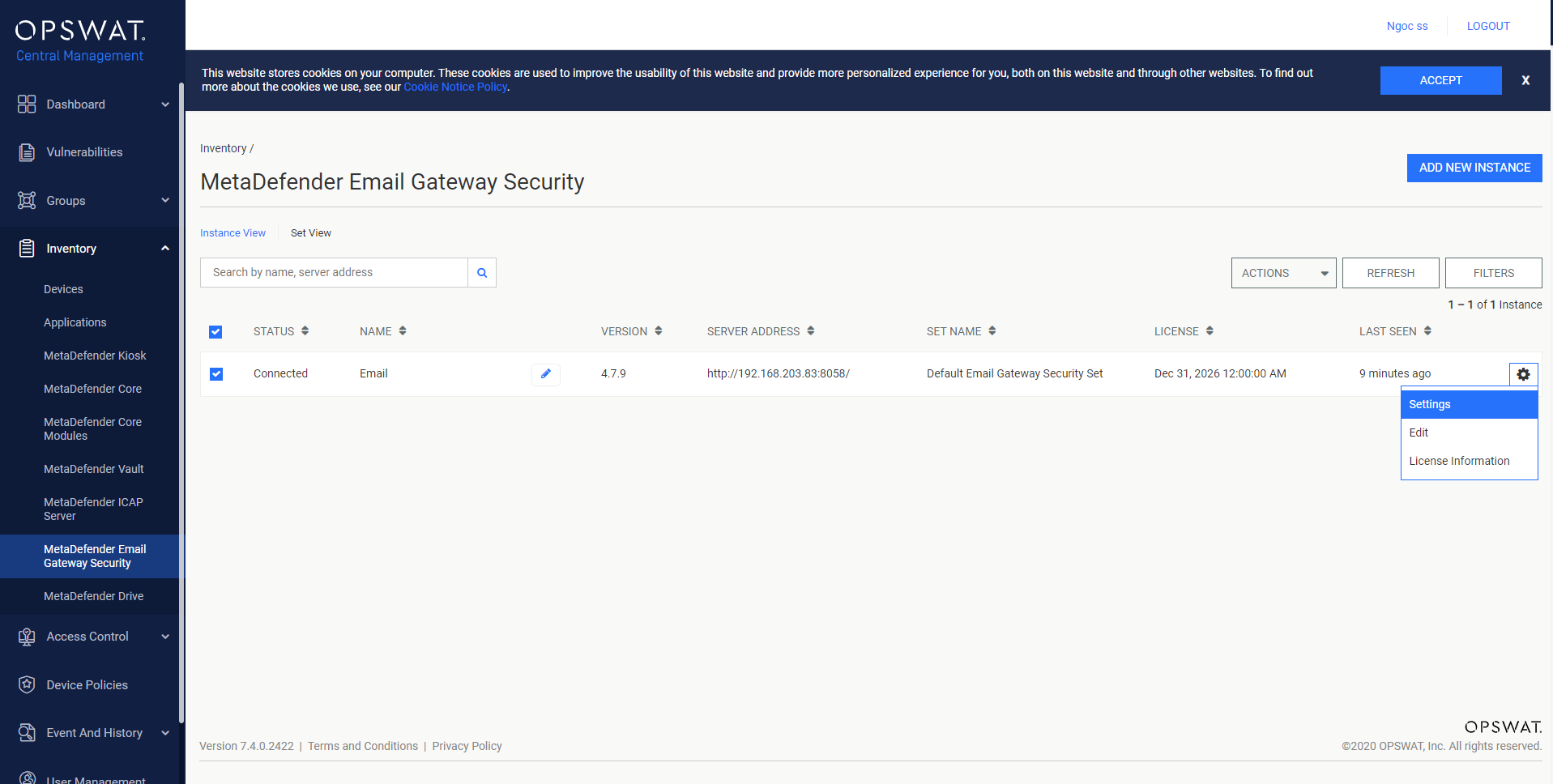This screenshot has width=1553, height=784.
Task: Click ADD NEW INSTANCE button
Action: 1474,168
